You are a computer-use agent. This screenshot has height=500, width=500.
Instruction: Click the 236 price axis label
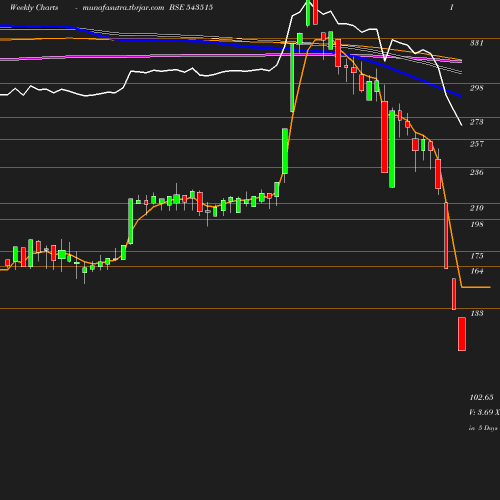click(x=477, y=172)
